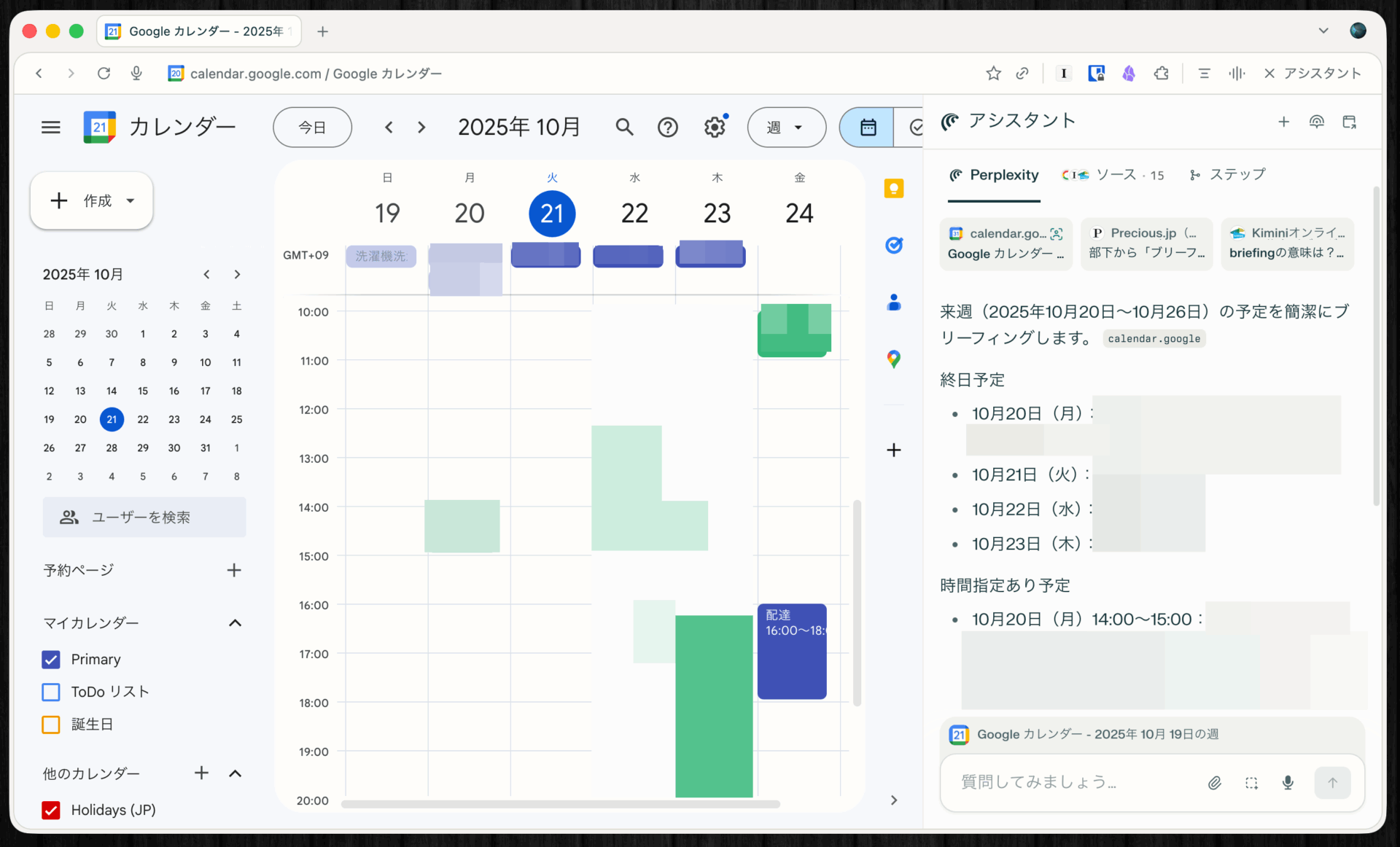The height and width of the screenshot is (847, 1400).
Task: Collapse the マイカレンダー section
Action: [235, 623]
